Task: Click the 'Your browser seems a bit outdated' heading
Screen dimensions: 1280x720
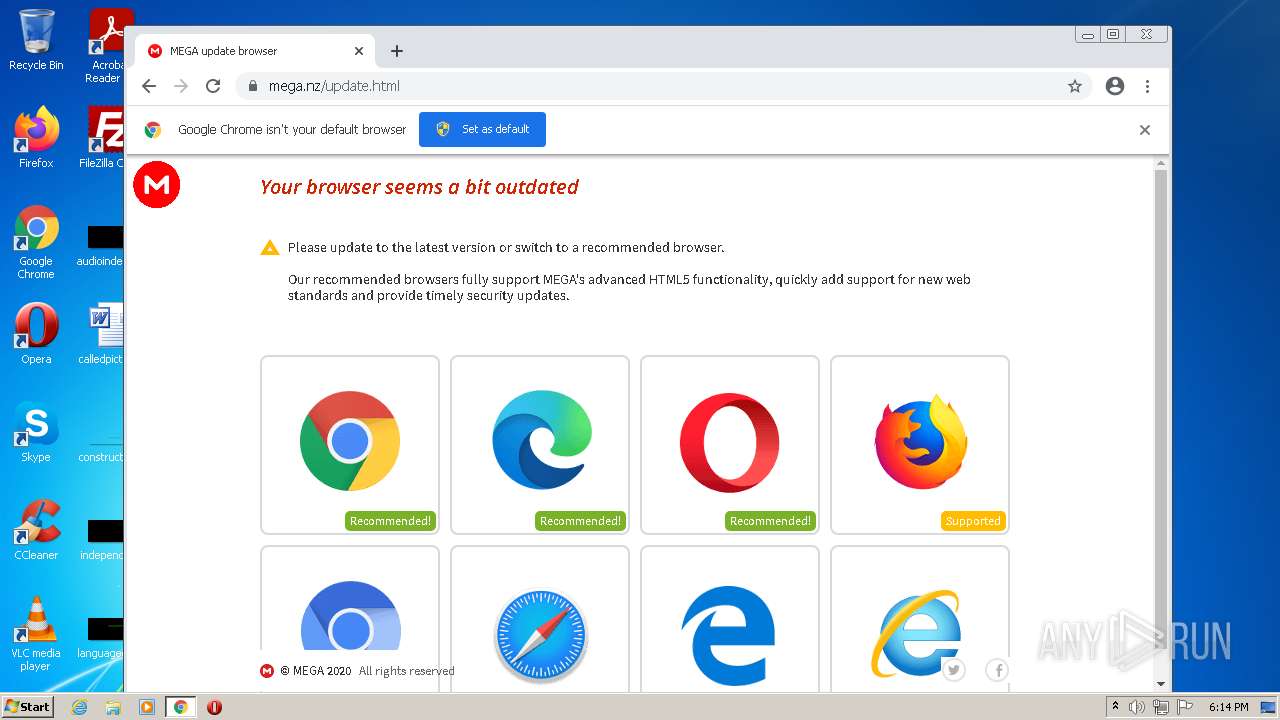Action: click(x=419, y=187)
